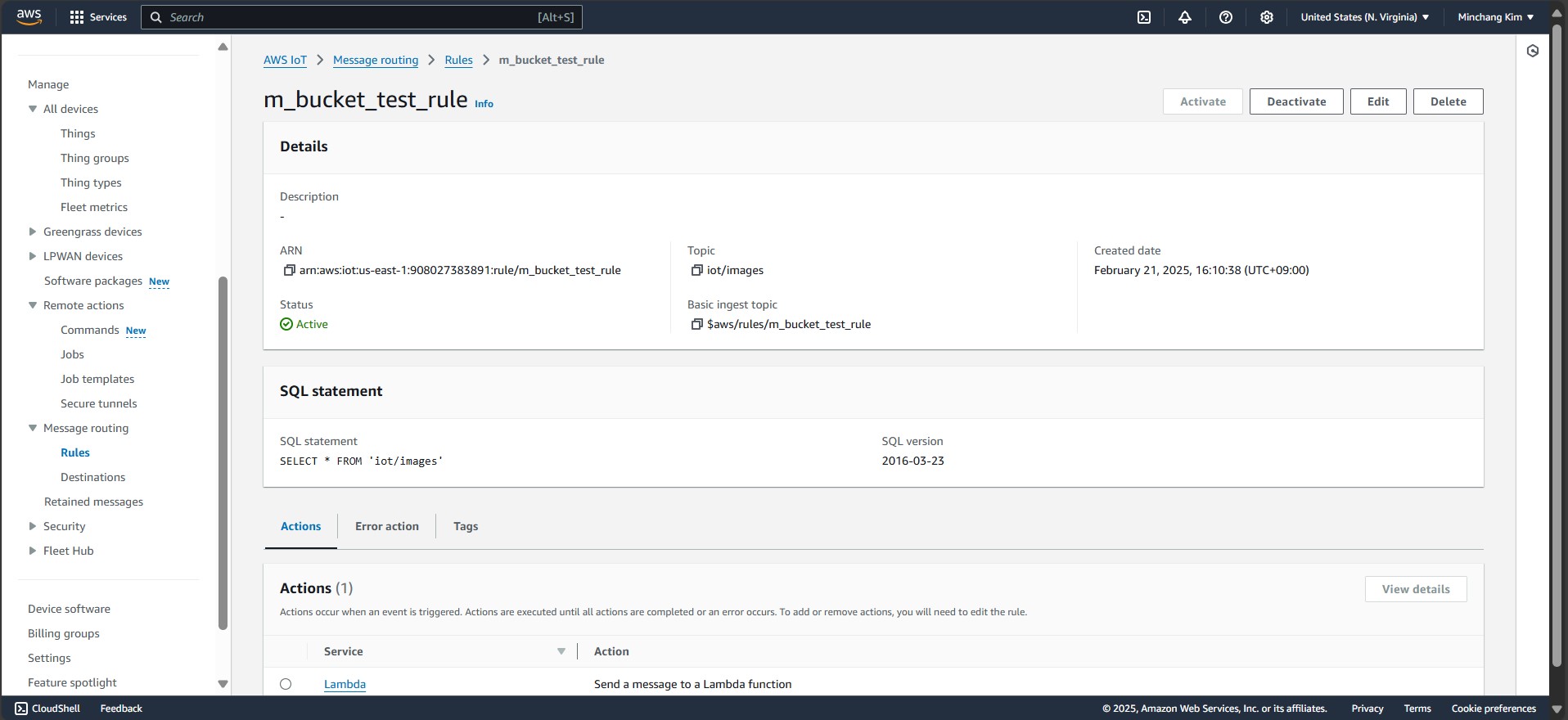Click the sidebar scroll-up arrow
1568x720 pixels.
click(223, 47)
